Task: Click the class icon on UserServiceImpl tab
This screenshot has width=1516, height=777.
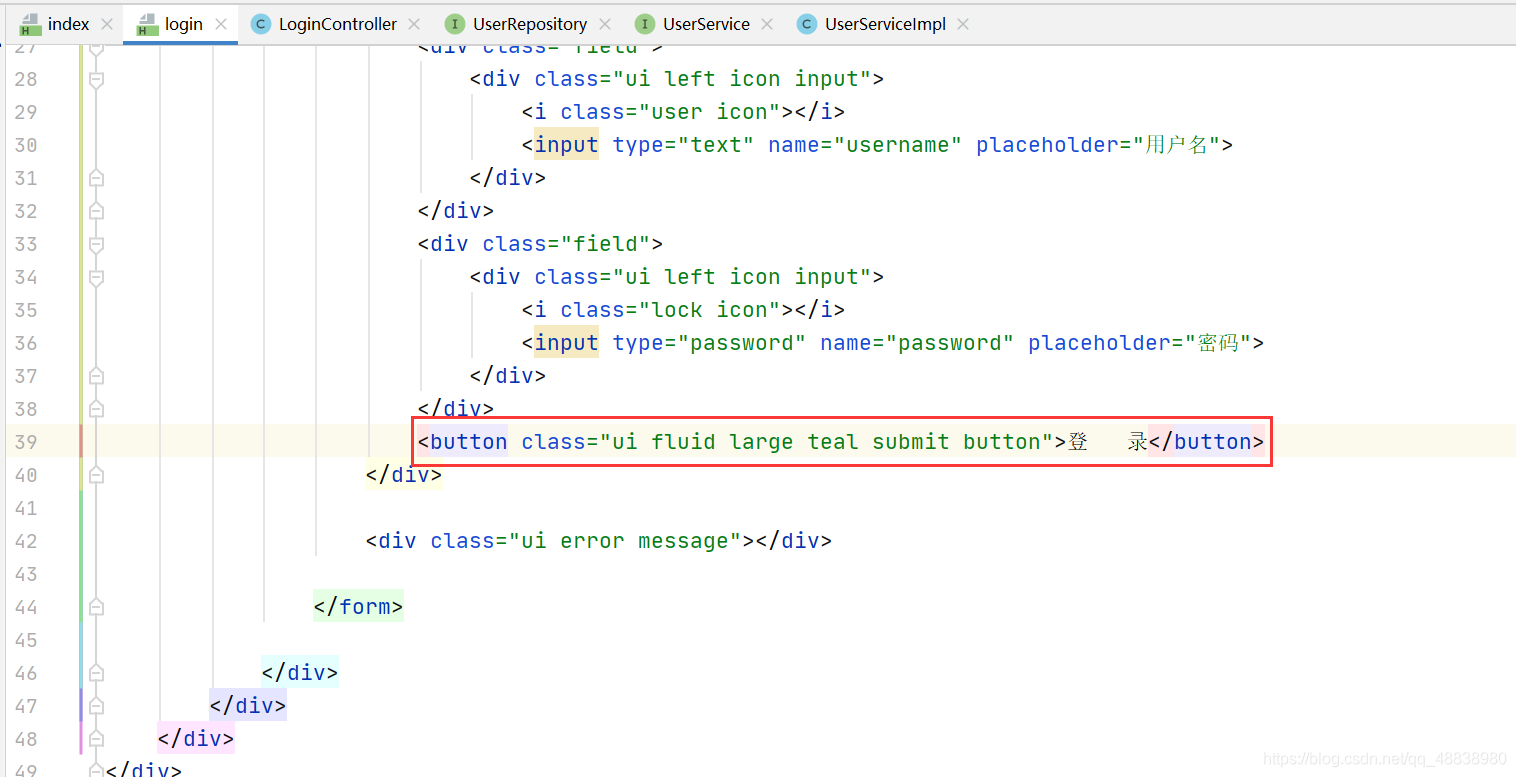Action: pyautogui.click(x=807, y=24)
